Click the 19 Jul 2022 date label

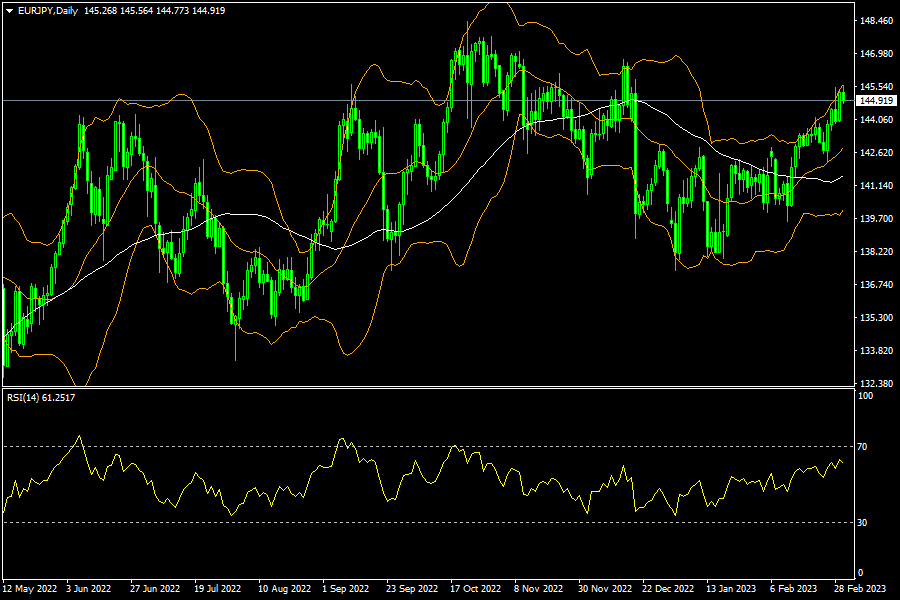pyautogui.click(x=218, y=589)
